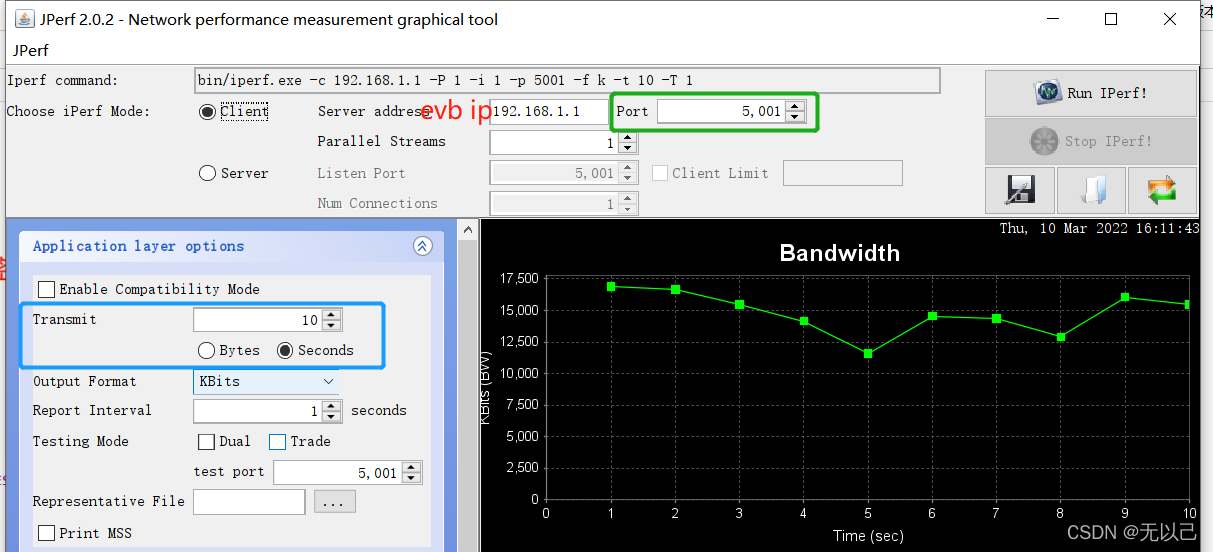The image size is (1213, 552).
Task: Click the graph data point at 5 seconds
Action: point(868,353)
